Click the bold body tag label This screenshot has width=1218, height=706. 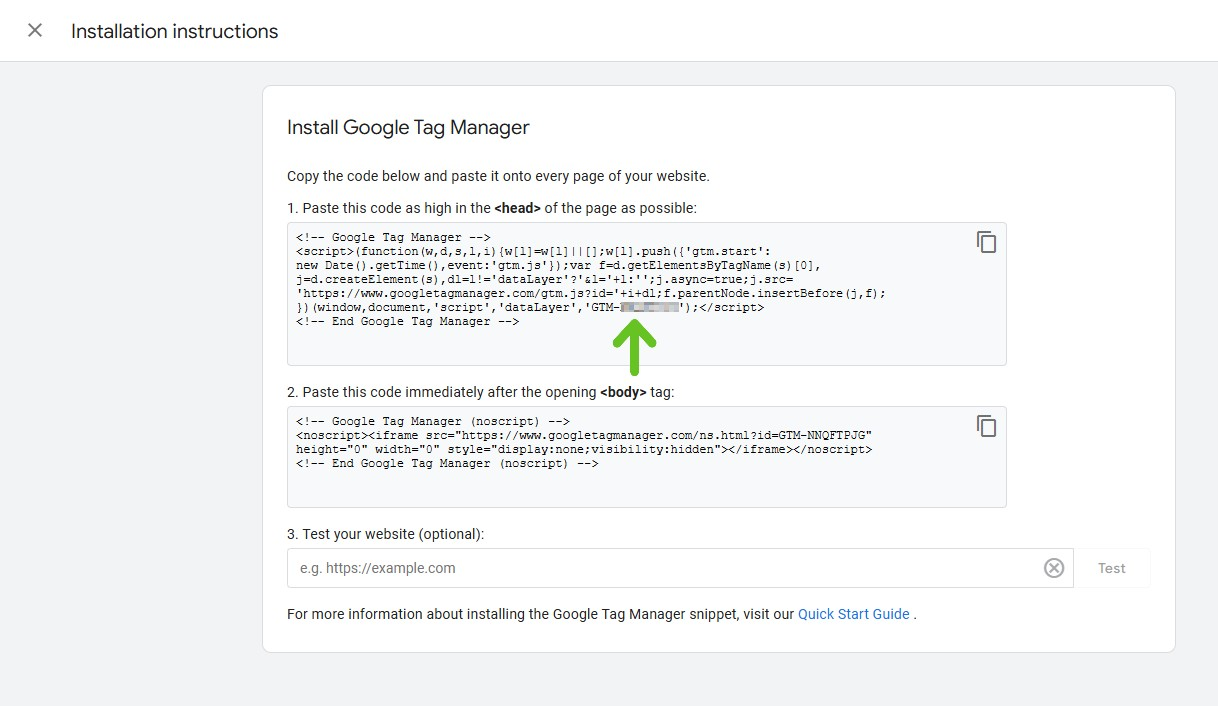pos(623,391)
